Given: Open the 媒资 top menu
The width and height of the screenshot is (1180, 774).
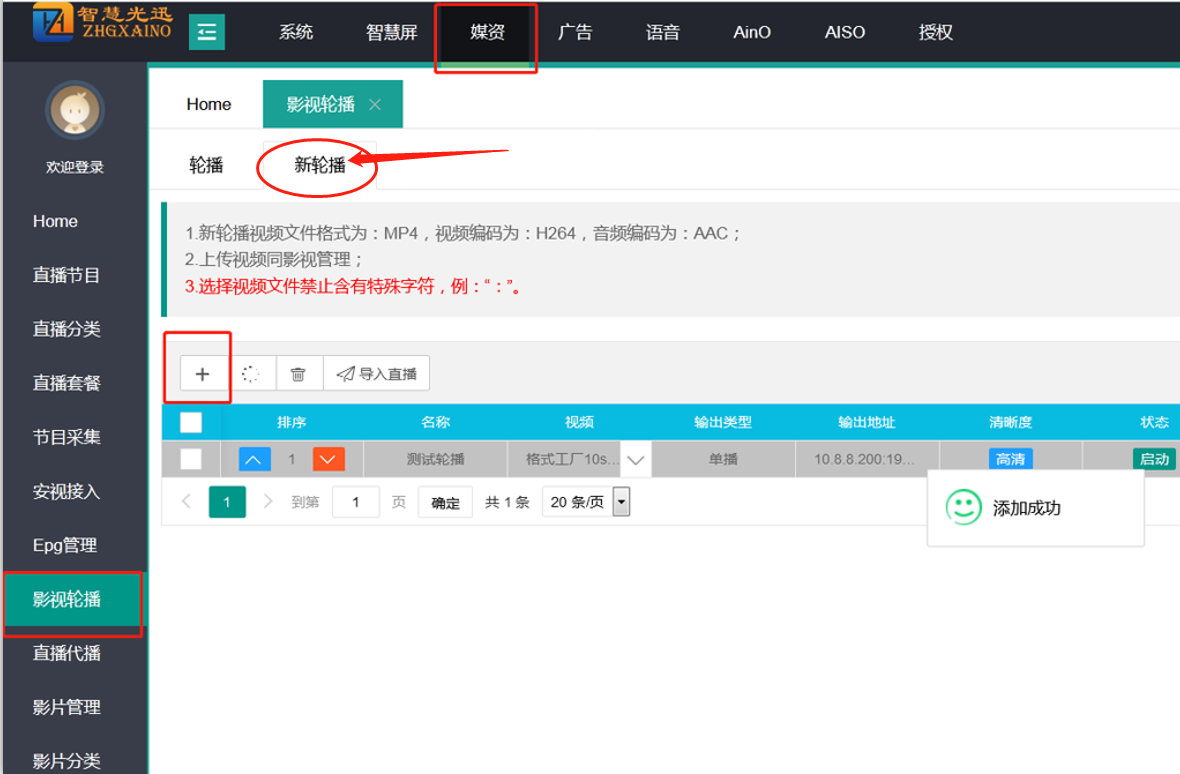Looking at the screenshot, I should click(x=487, y=32).
